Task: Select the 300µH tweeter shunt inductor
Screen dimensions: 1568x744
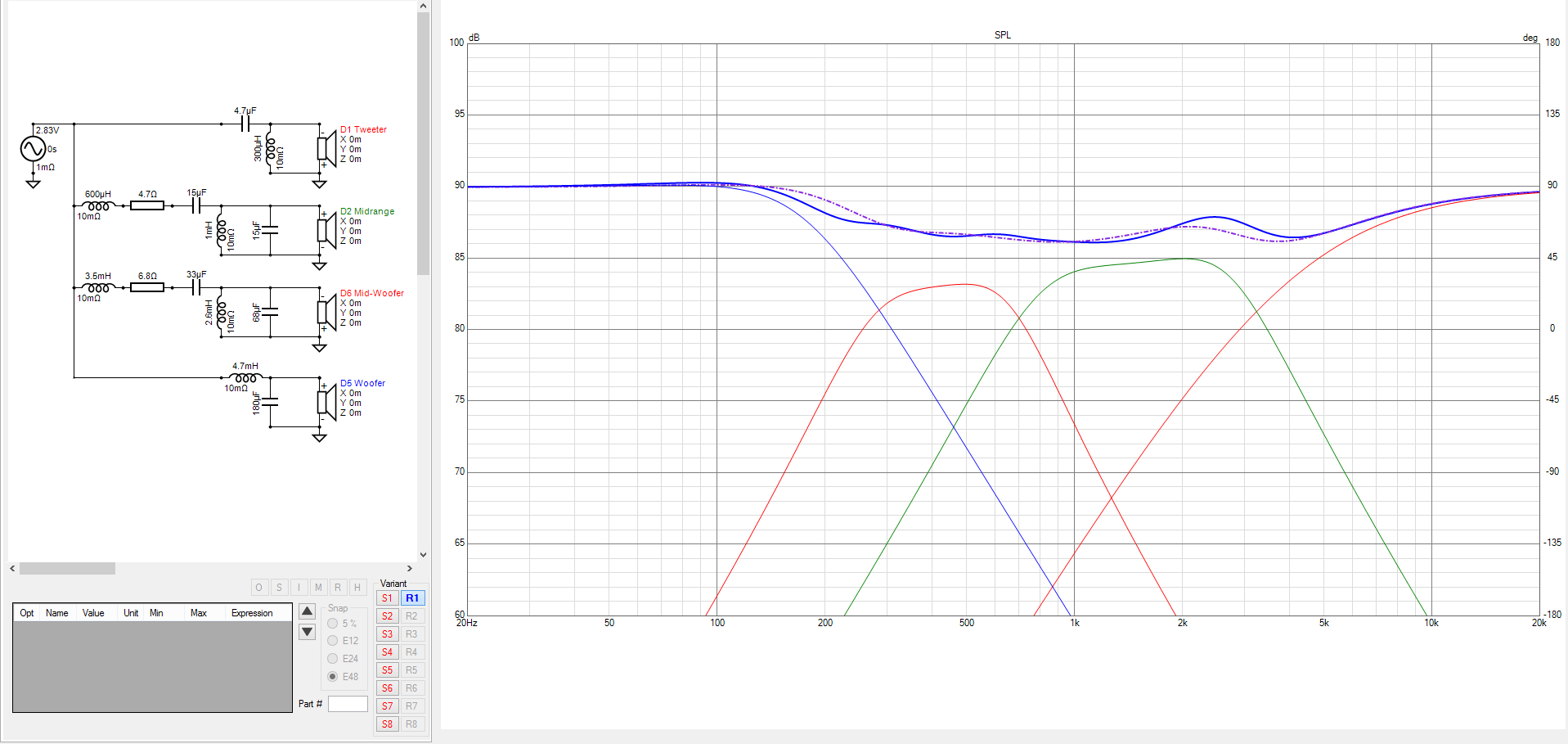Action: coord(271,149)
